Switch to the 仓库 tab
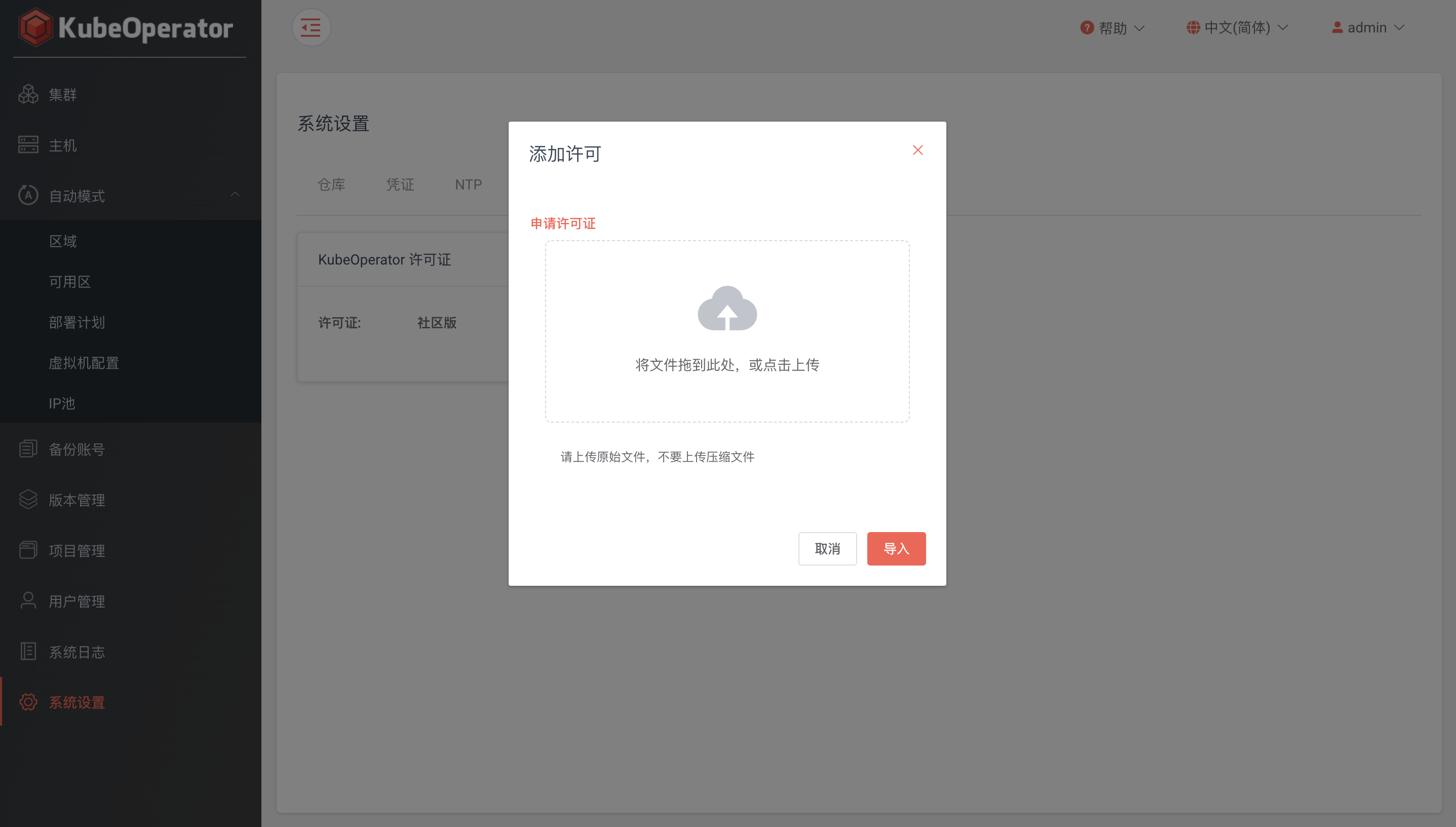Viewport: 1456px width, 827px height. [x=332, y=184]
